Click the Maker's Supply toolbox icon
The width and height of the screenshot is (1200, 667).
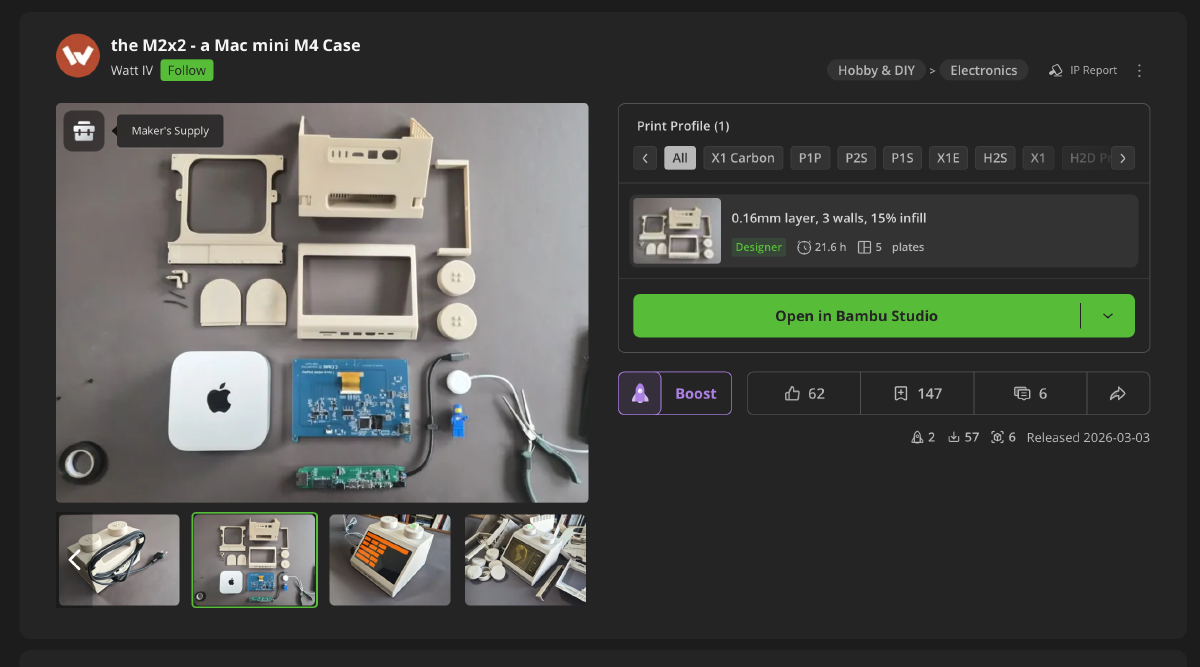pyautogui.click(x=84, y=131)
